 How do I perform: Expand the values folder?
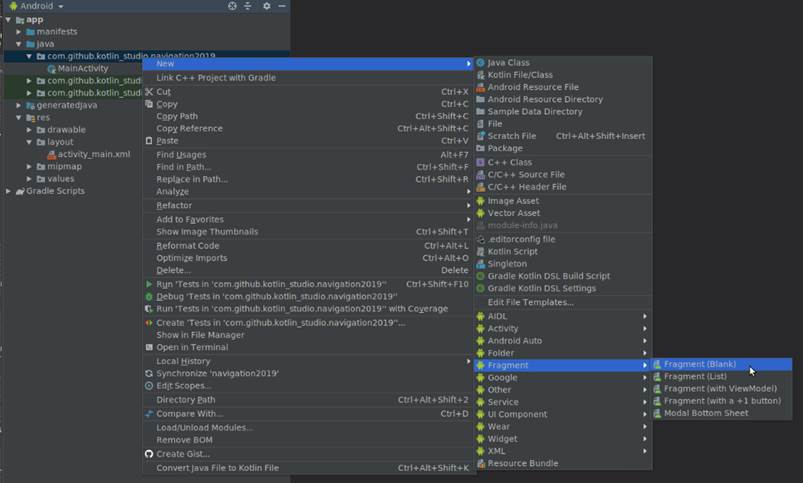[x=29, y=179]
